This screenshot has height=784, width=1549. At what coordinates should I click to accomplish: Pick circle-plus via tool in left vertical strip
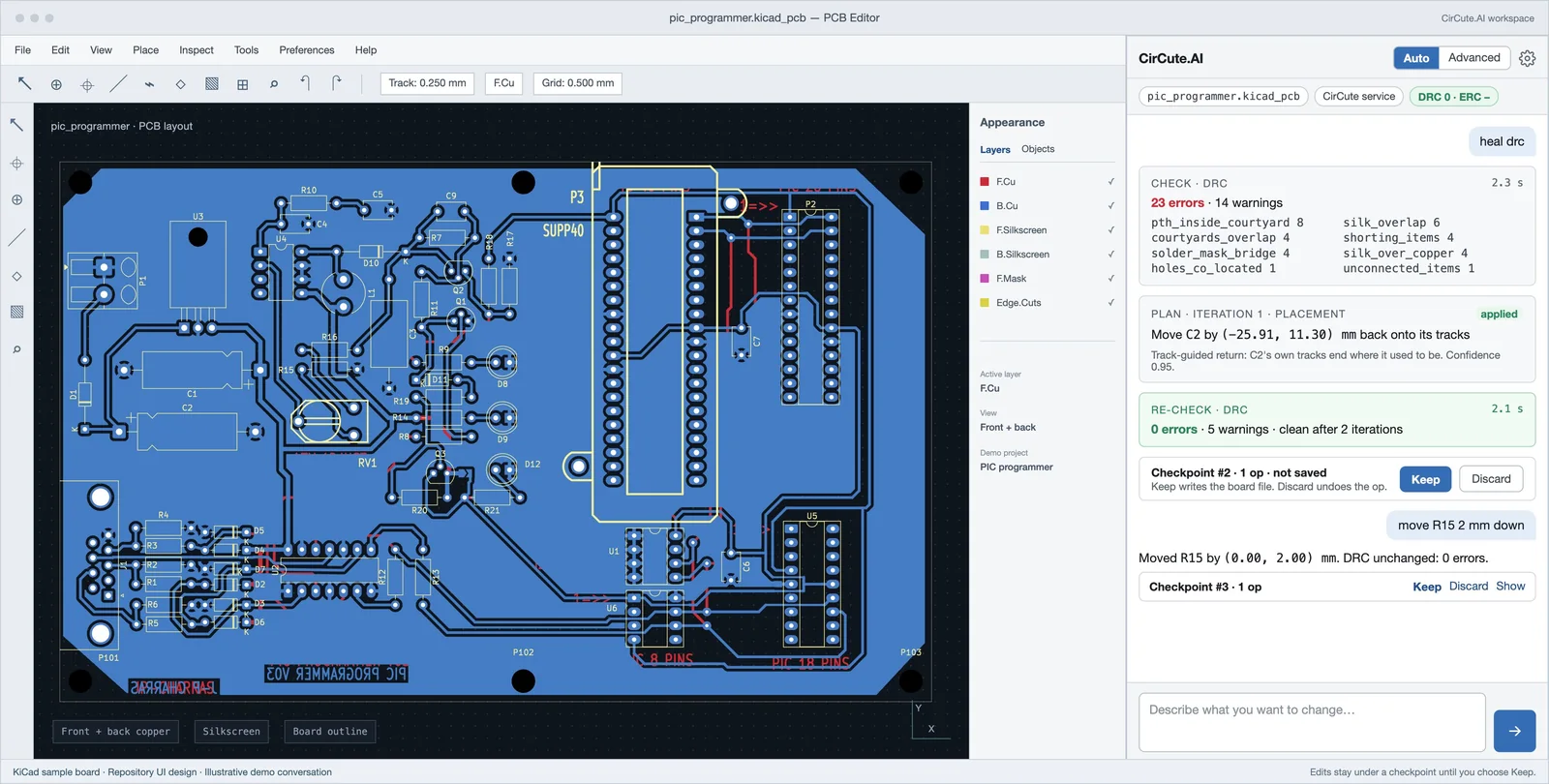pos(16,200)
